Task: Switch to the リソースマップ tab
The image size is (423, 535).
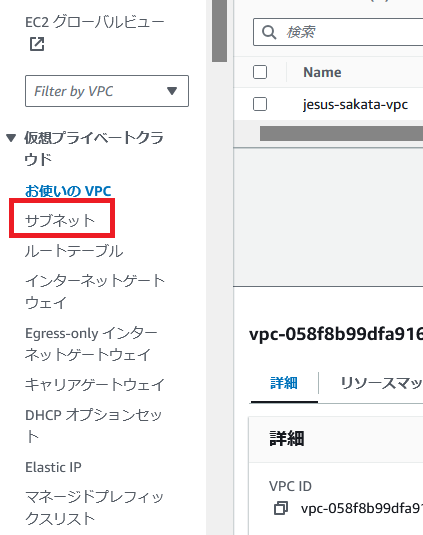Action: pyautogui.click(x=381, y=383)
